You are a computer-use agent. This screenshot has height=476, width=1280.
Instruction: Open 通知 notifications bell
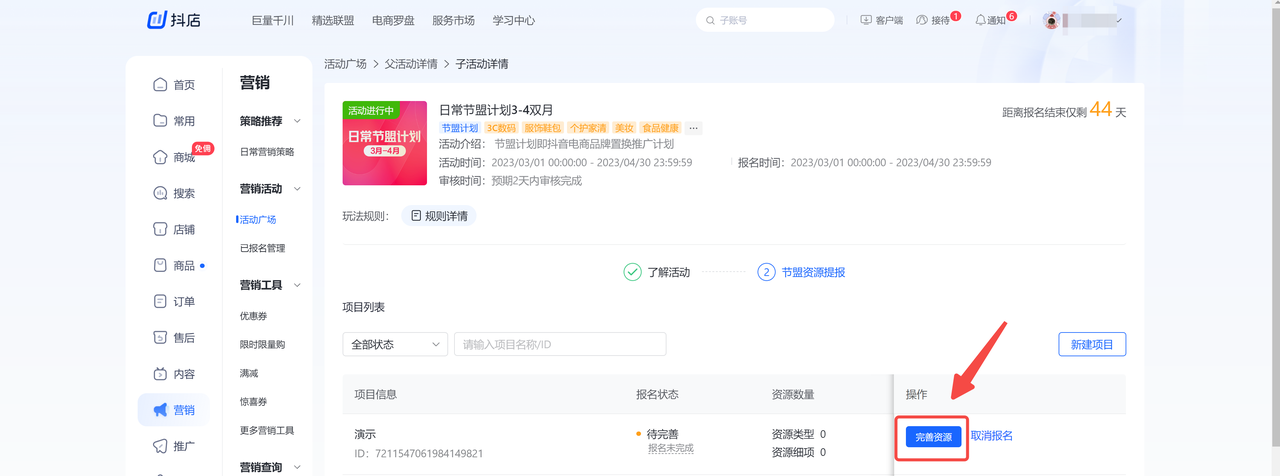990,20
